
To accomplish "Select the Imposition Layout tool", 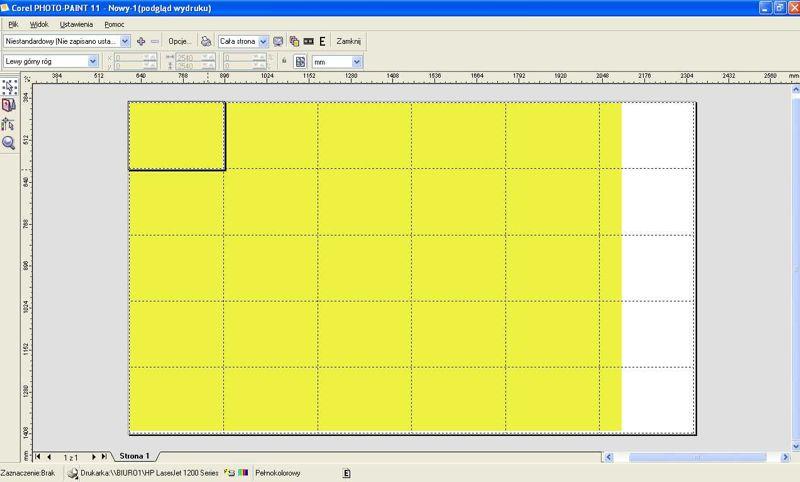I will click(9, 105).
